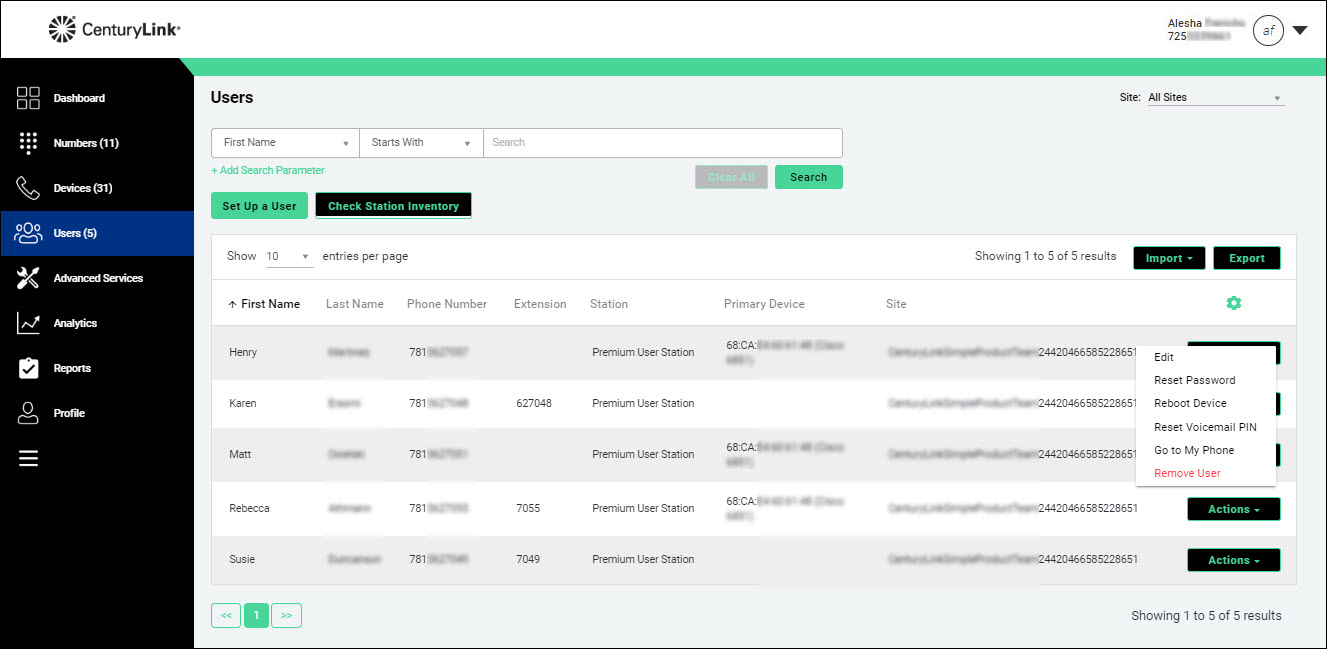Click the Analytics chart icon
The image size is (1327, 649).
[28, 323]
